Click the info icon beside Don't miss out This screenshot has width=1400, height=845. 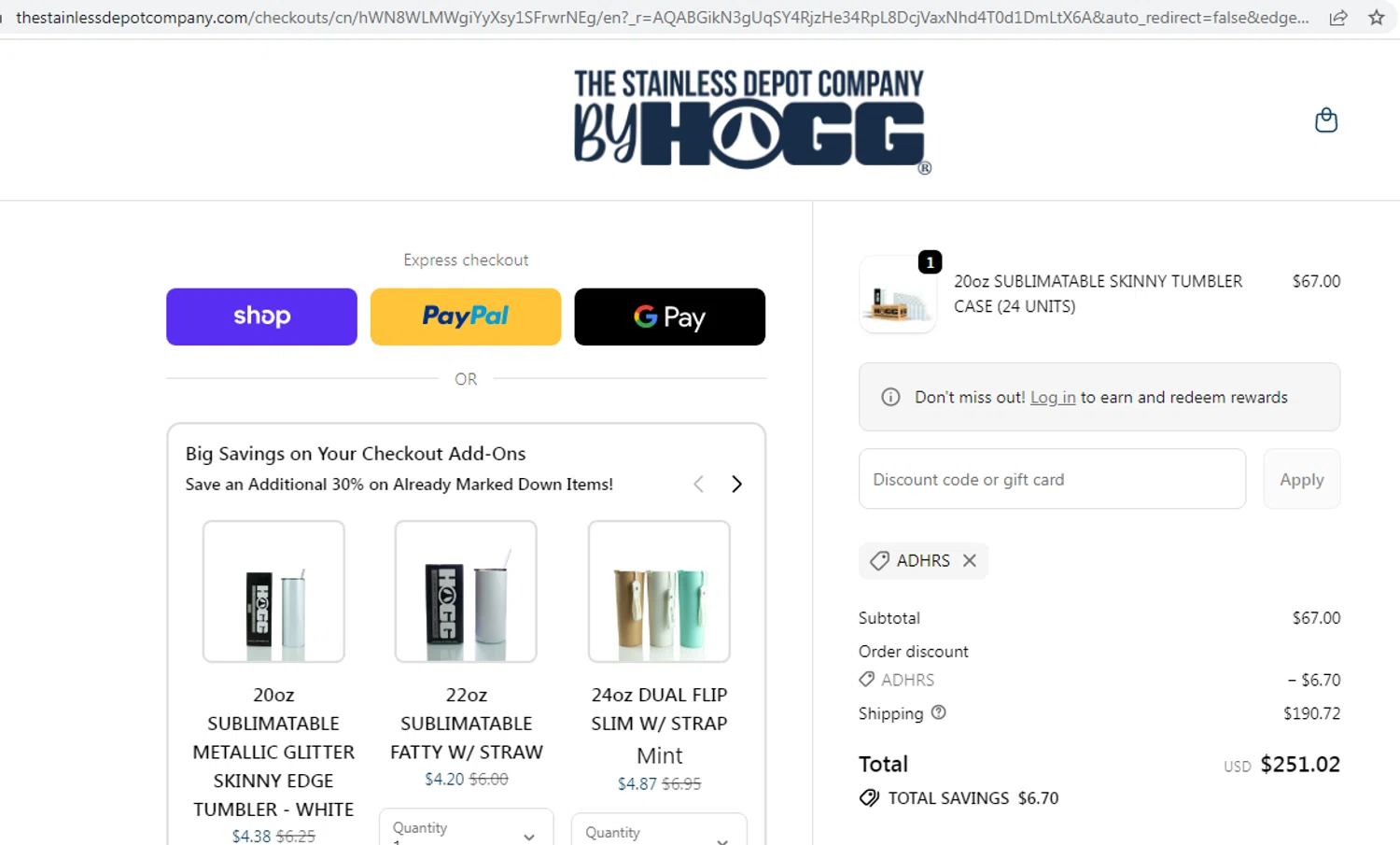(x=890, y=397)
